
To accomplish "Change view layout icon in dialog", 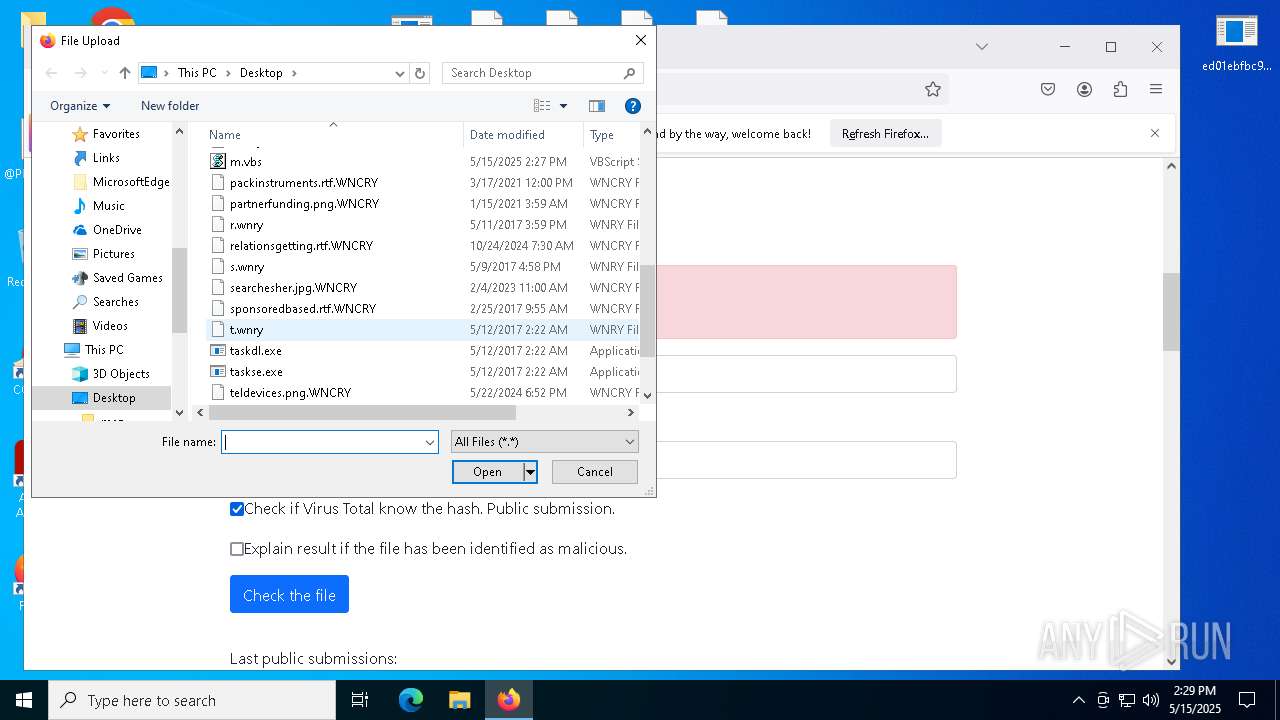I will [x=542, y=106].
